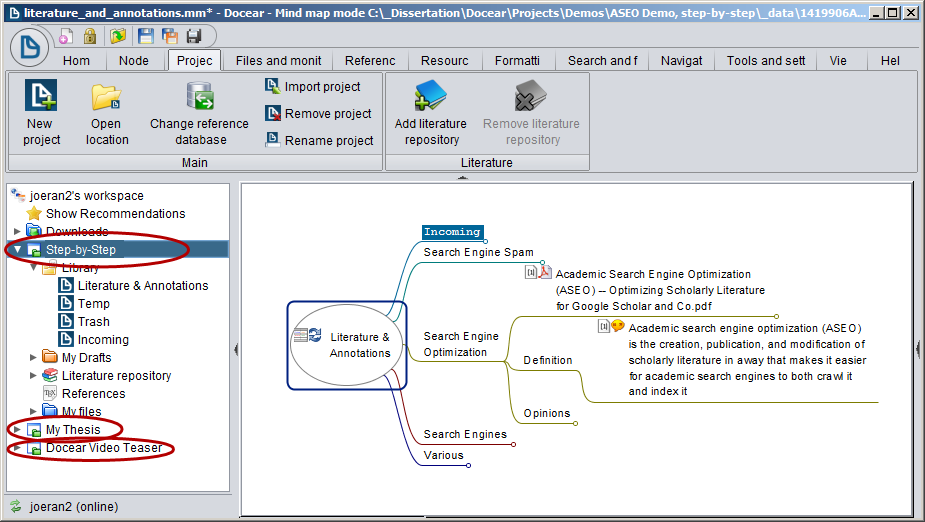
Task: Select the Search Engines node
Action: (x=465, y=434)
